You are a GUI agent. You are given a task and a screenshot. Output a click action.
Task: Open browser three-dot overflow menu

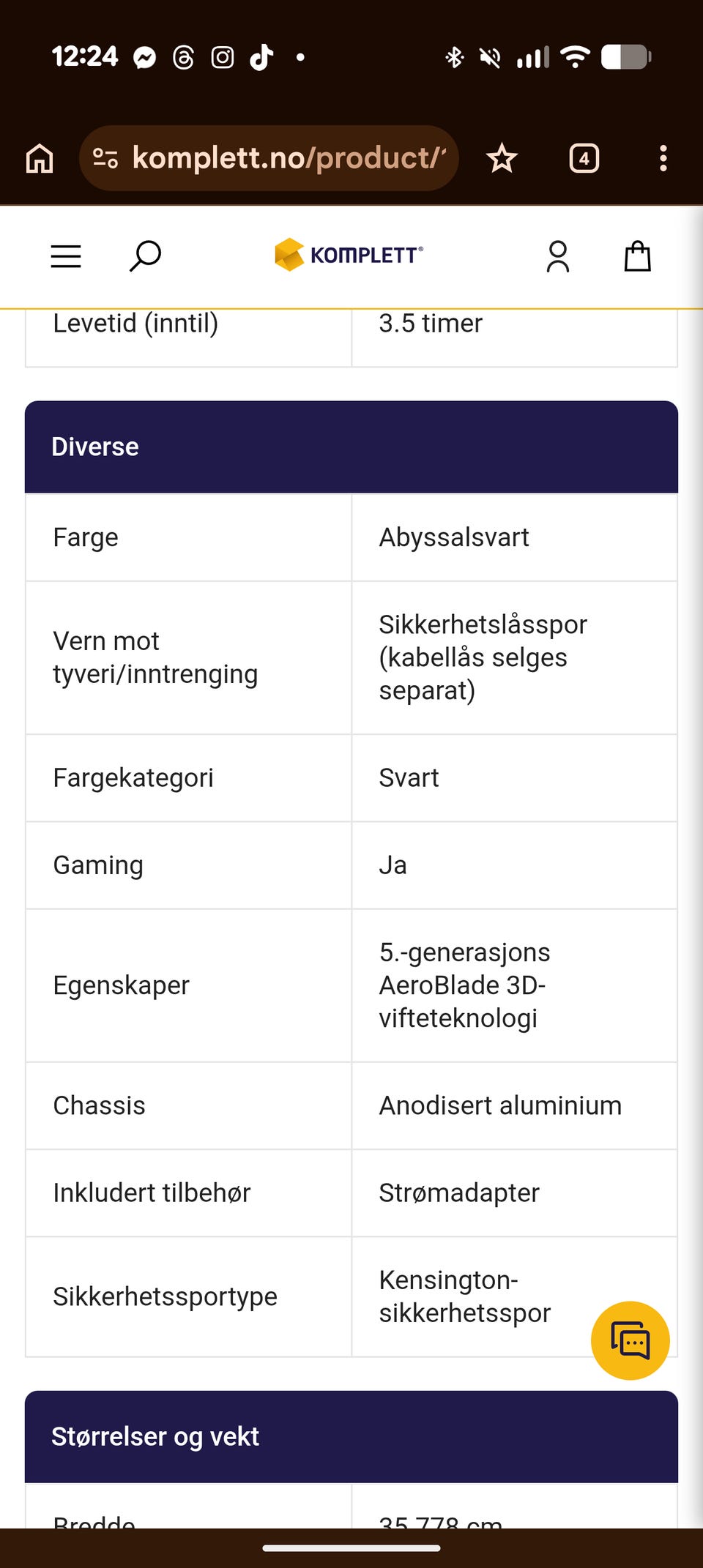coord(663,158)
